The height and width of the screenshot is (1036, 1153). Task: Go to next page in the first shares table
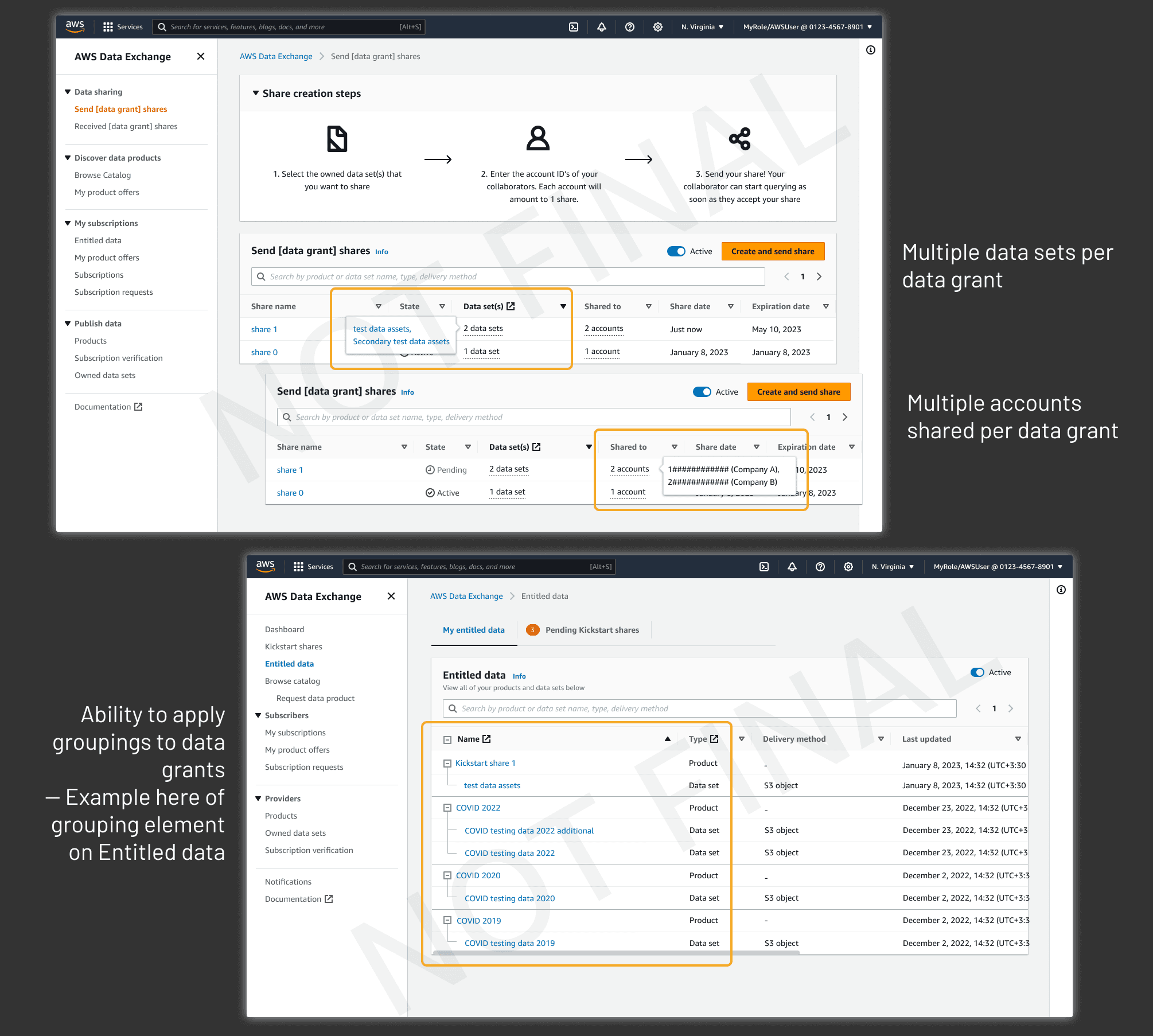click(819, 276)
